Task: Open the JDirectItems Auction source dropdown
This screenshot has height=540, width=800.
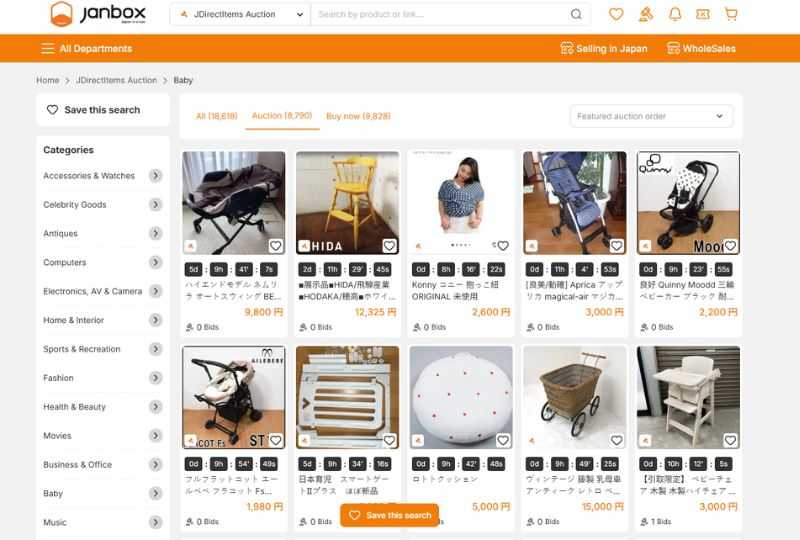Action: 241,14
